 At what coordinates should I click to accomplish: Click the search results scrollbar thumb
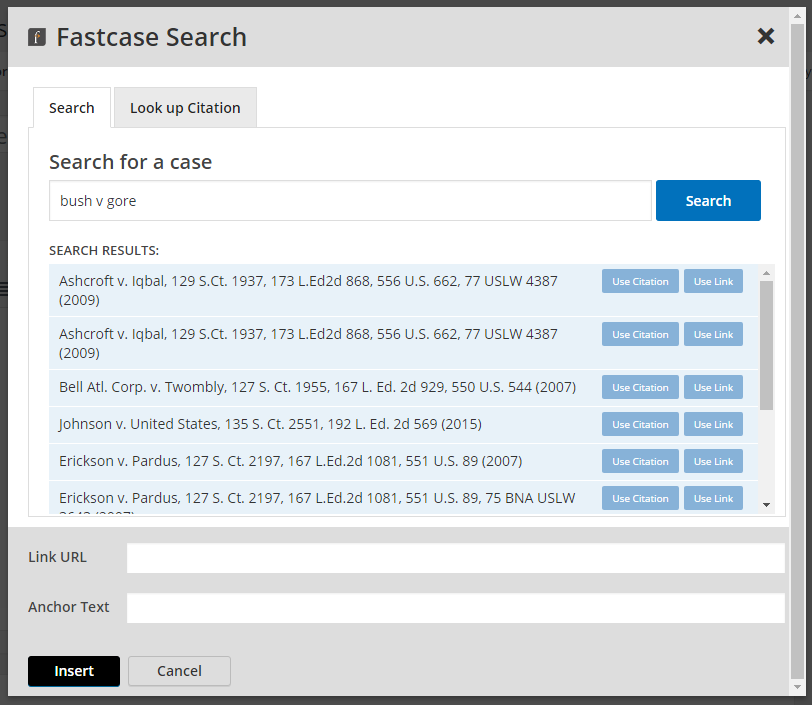[766, 346]
